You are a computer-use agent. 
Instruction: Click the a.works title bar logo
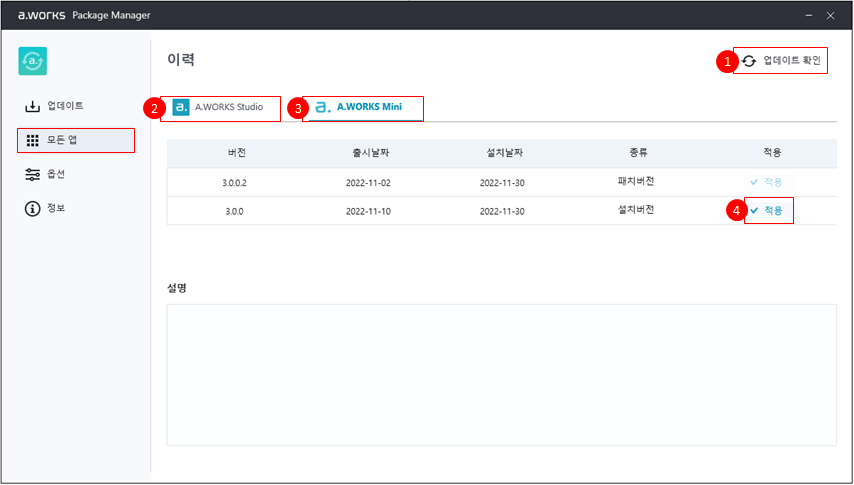coord(41,15)
